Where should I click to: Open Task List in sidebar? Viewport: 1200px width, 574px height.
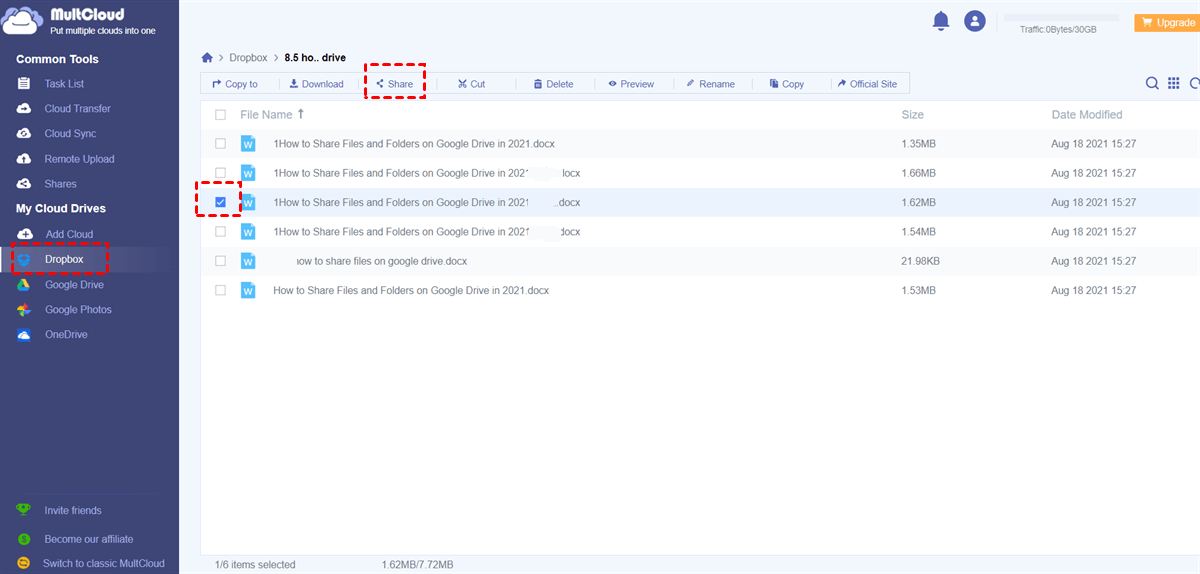pyautogui.click(x=64, y=84)
